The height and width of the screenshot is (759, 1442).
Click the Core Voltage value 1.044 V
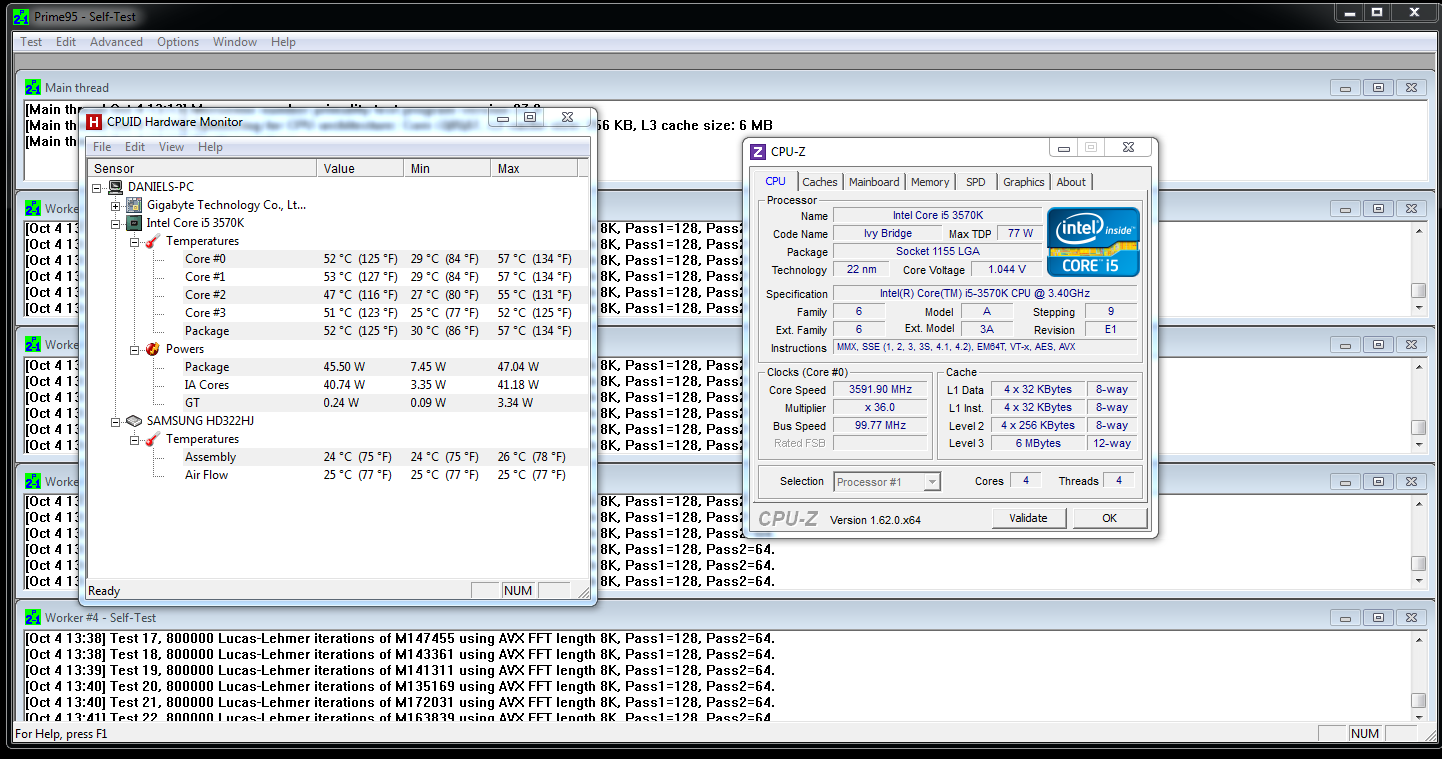click(1006, 270)
